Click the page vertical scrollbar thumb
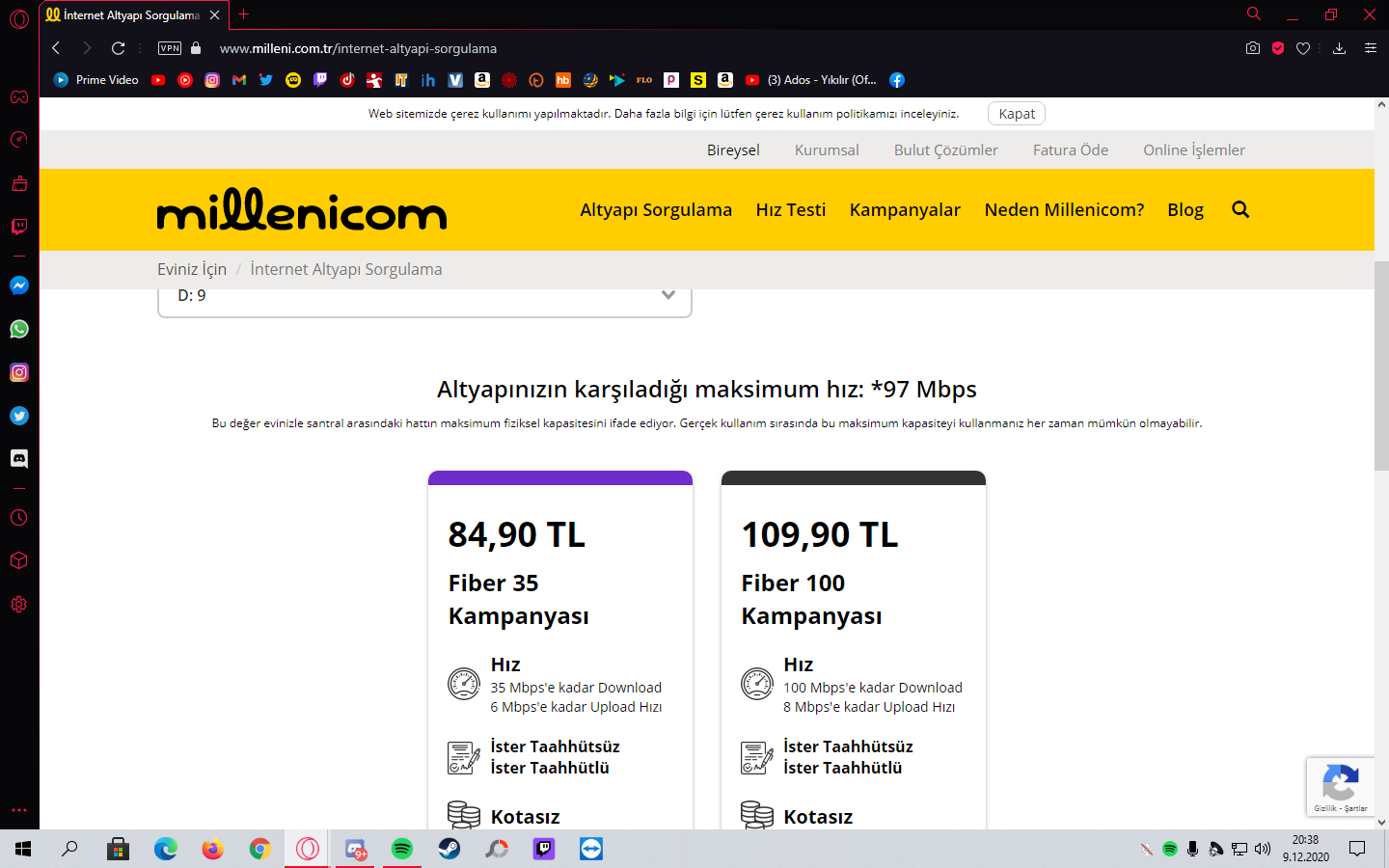The width and height of the screenshot is (1389, 868). pyautogui.click(x=1381, y=365)
